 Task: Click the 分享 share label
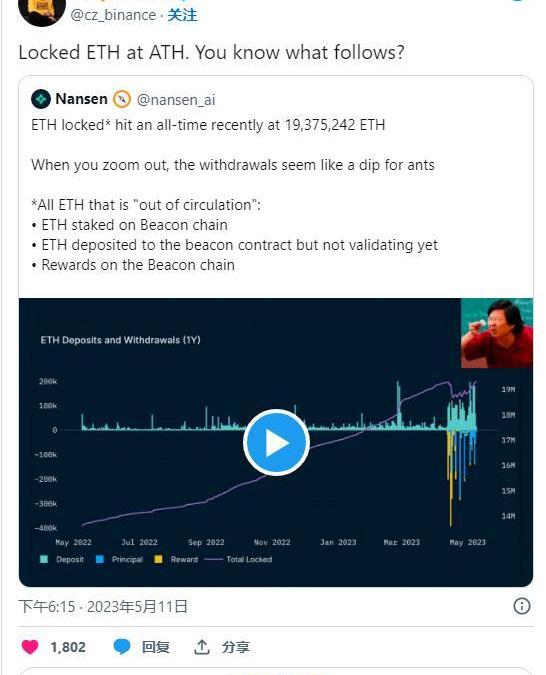[236, 647]
